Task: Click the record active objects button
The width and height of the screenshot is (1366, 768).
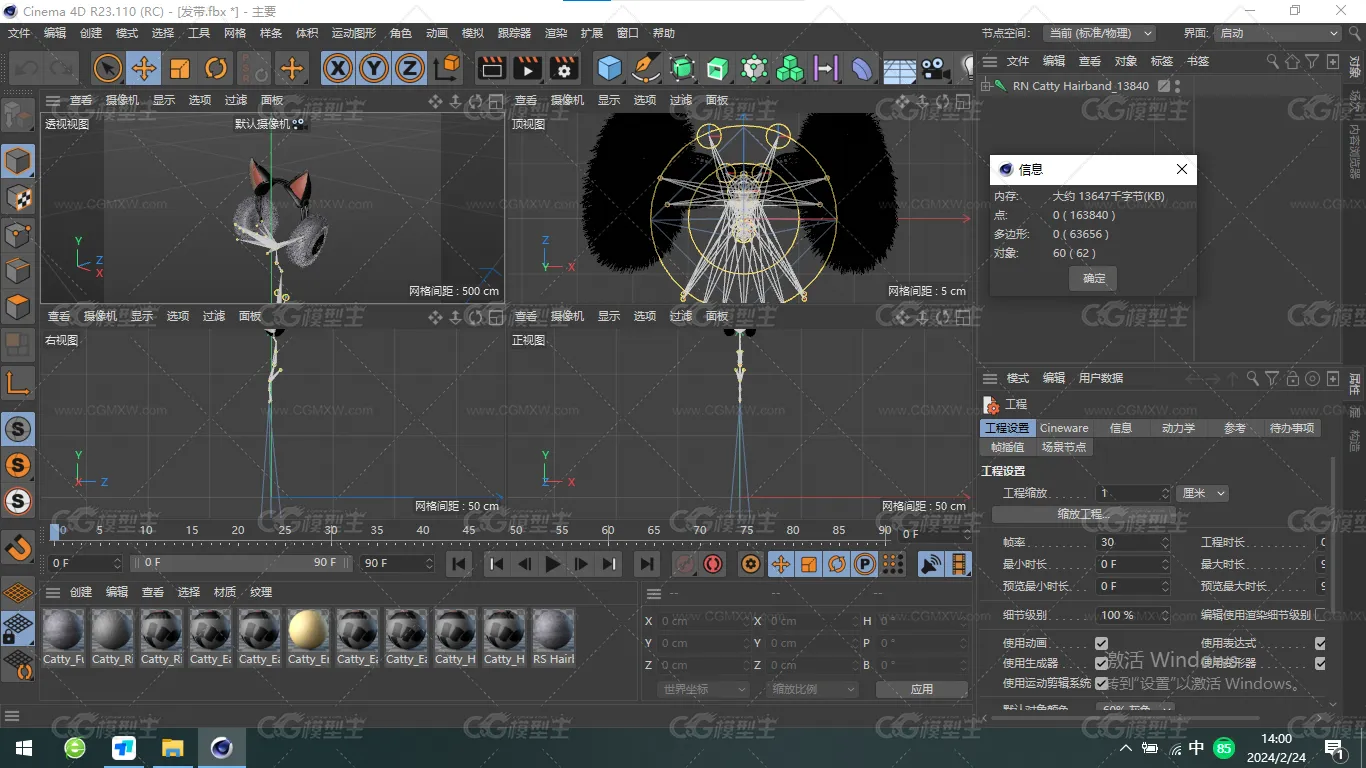Action: pyautogui.click(x=684, y=564)
